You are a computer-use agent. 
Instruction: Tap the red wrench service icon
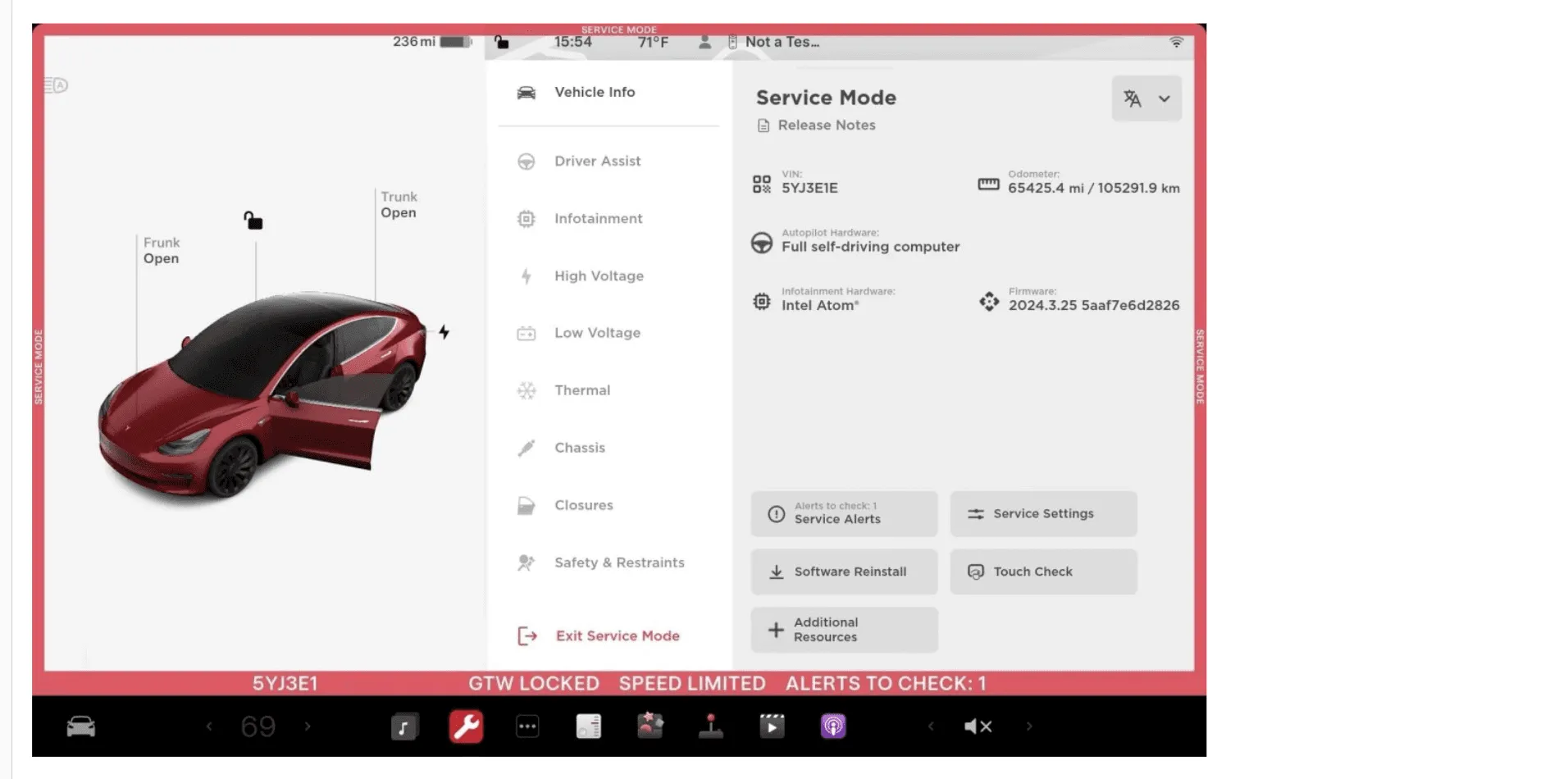pos(466,727)
